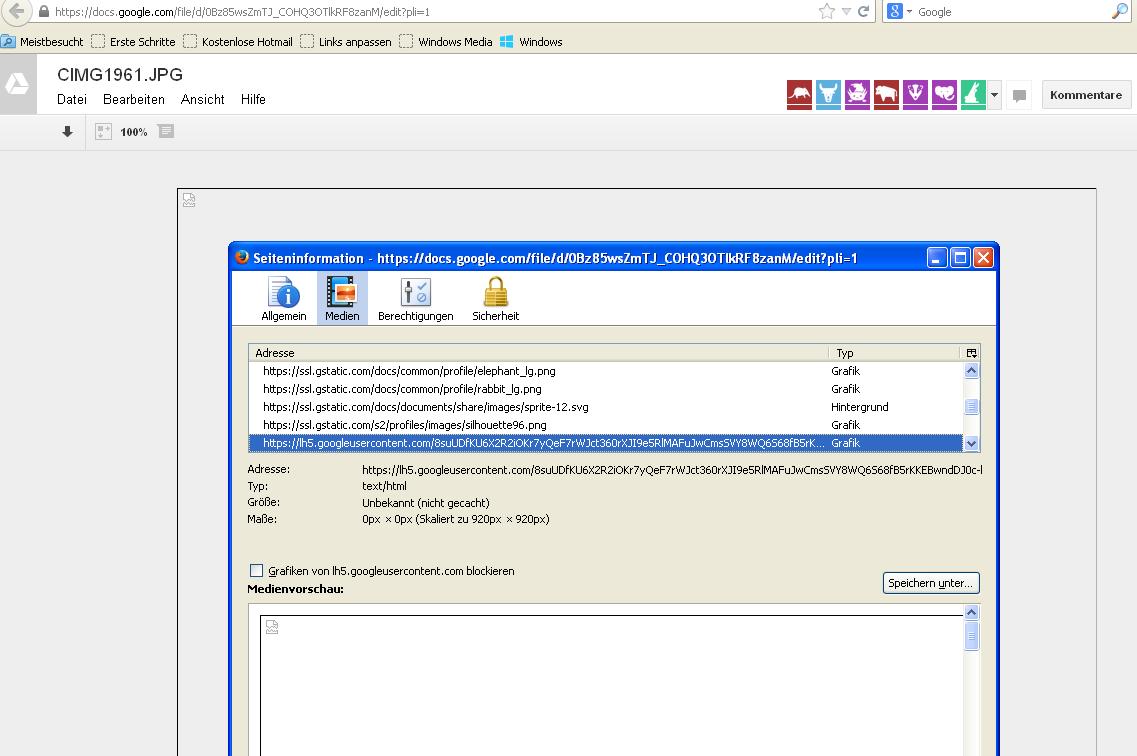Click the fit-to-page zoom icon

point(104,131)
